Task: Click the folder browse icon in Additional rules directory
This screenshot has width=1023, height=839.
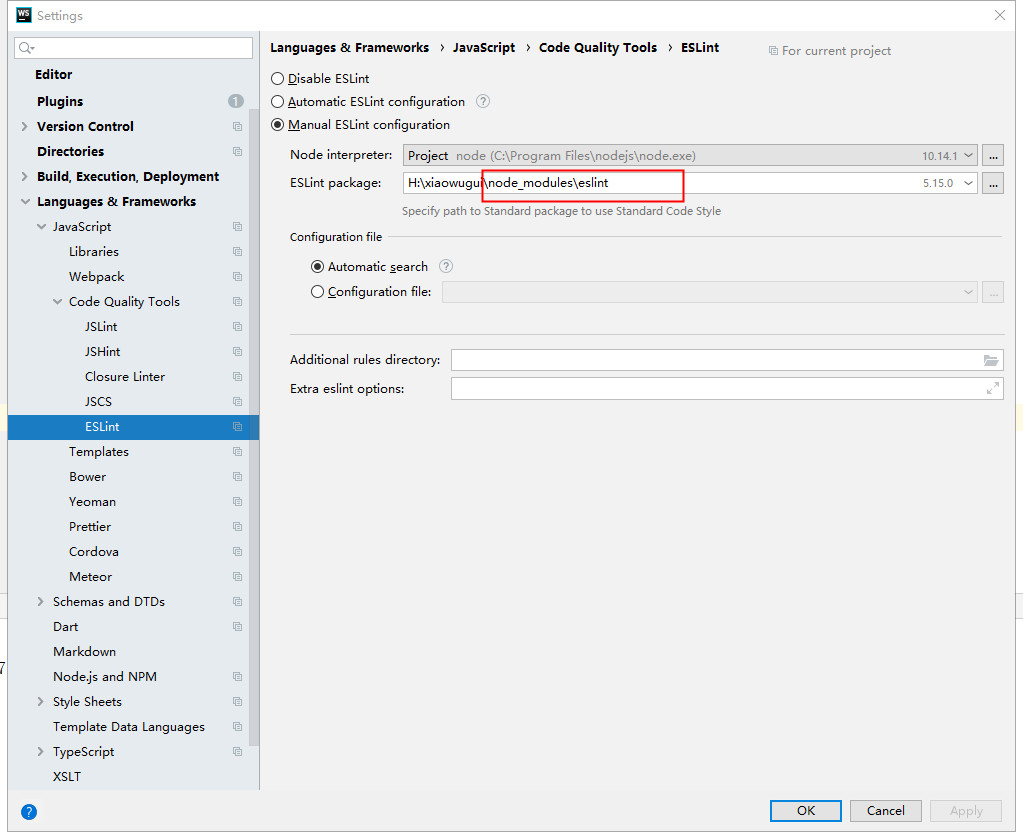Action: coord(991,360)
